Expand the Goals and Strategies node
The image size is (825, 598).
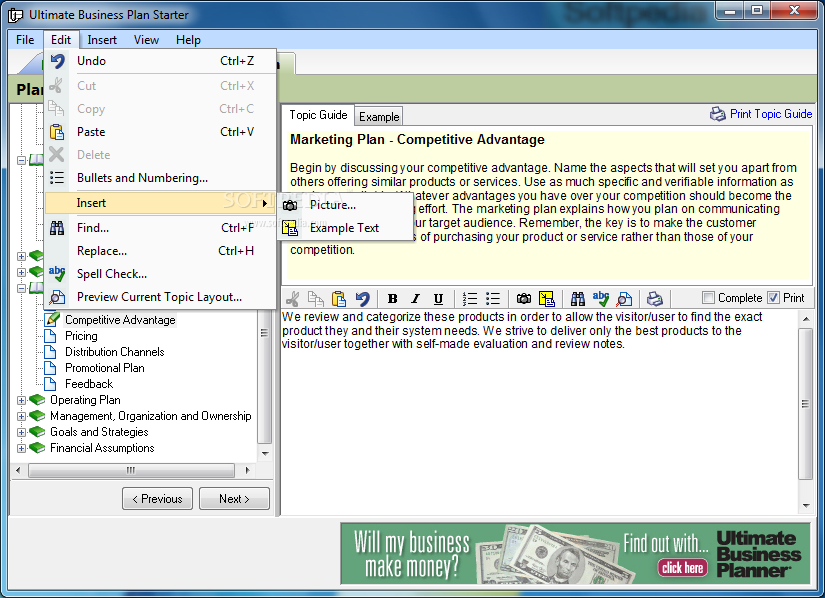tap(21, 432)
